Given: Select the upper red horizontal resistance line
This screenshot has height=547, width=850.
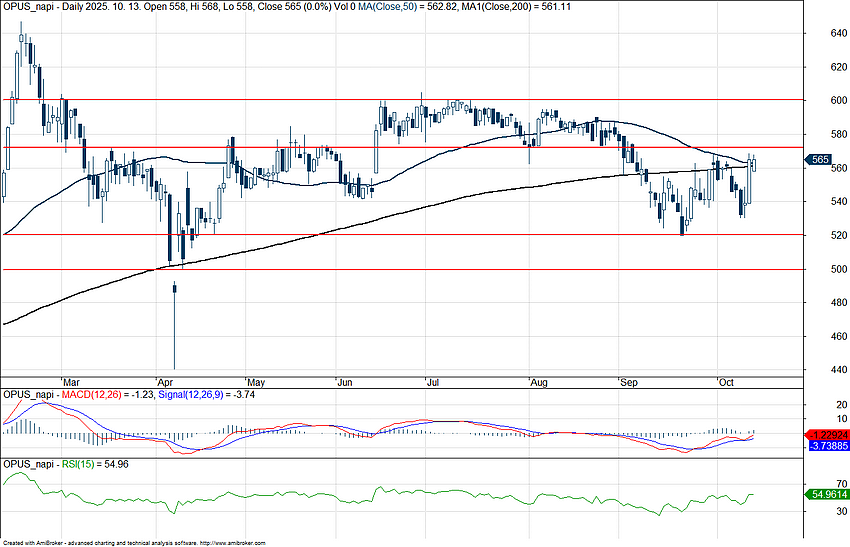Looking at the screenshot, I should coord(400,147).
